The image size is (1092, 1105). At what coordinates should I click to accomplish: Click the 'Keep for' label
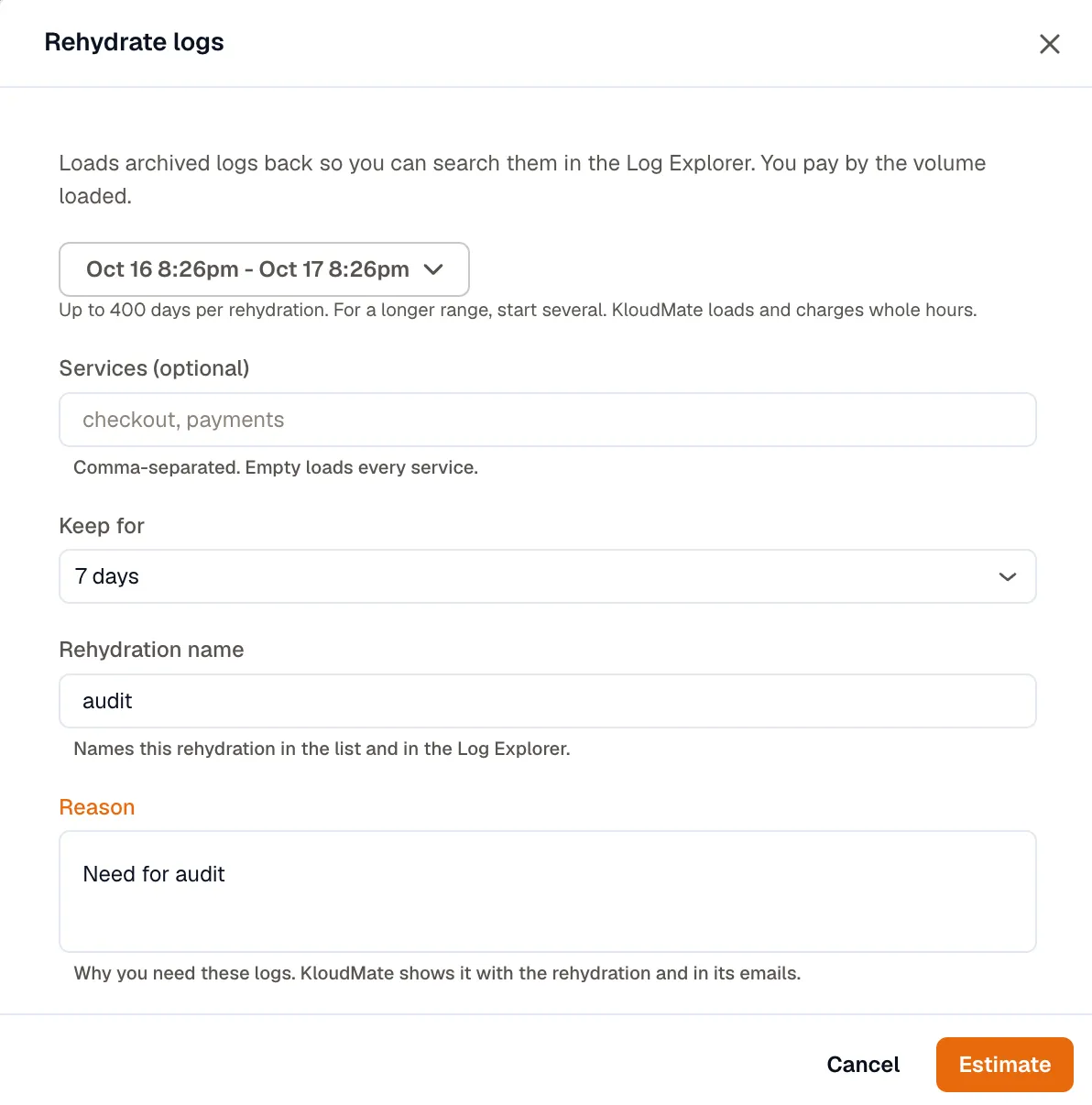click(102, 526)
